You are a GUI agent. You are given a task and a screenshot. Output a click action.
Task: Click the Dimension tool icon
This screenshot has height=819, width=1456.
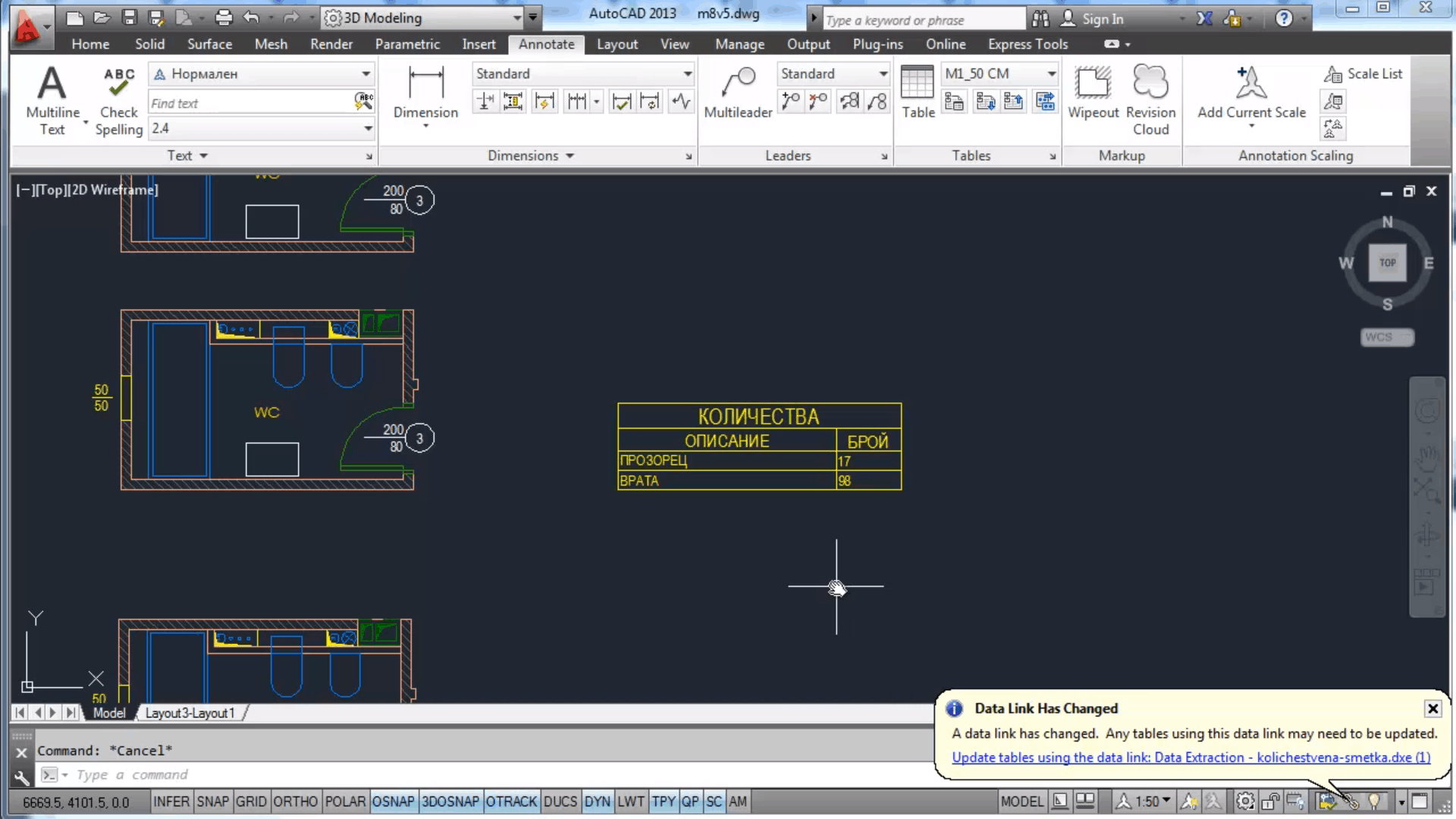425,83
